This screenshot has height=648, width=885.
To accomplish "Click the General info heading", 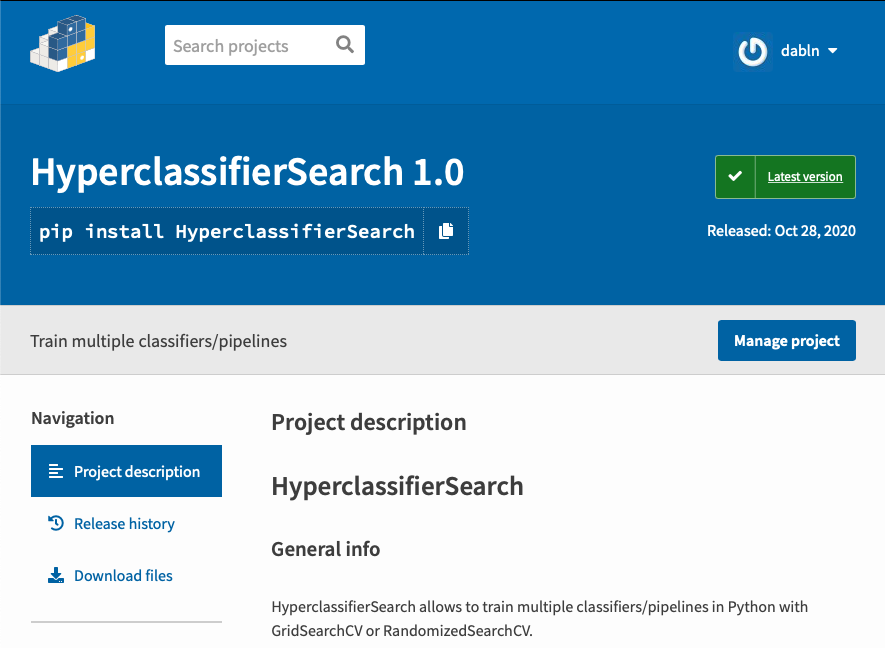I will (326, 549).
